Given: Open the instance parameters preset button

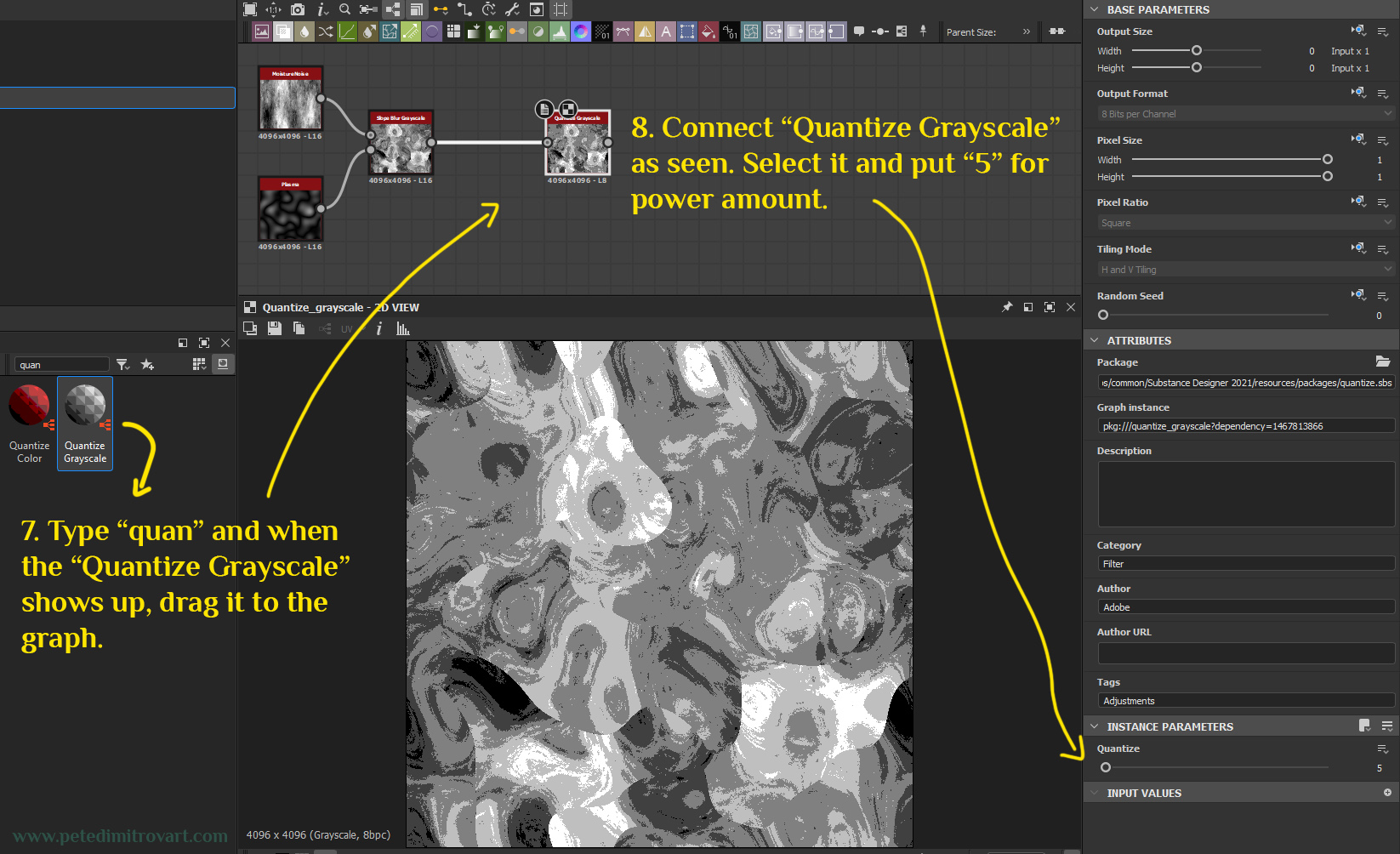Looking at the screenshot, I should [1365, 726].
